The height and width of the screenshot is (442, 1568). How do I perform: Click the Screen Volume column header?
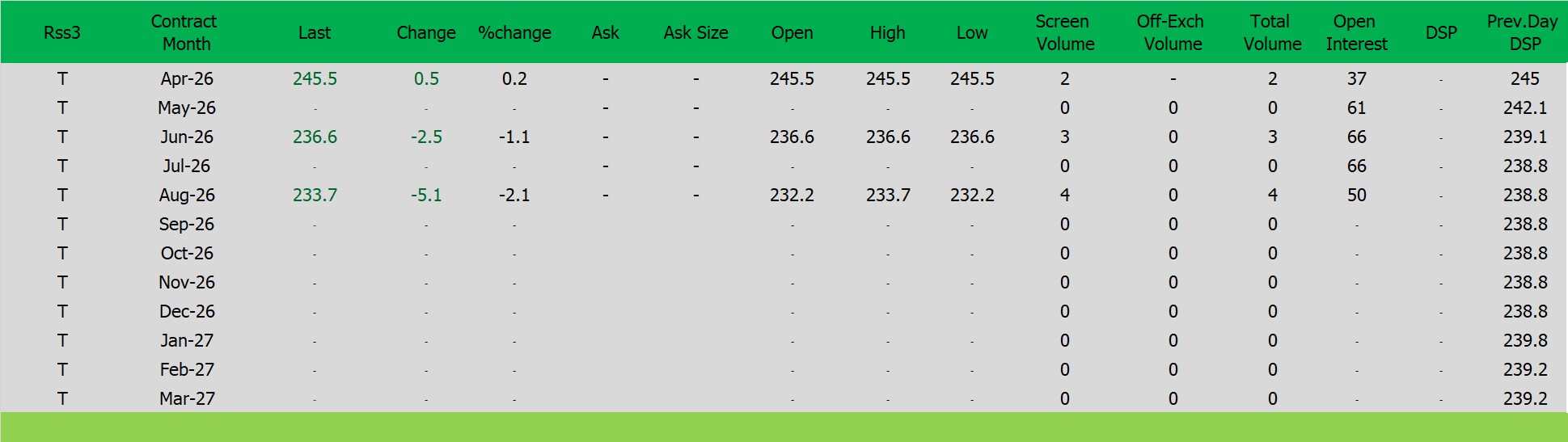pos(1063,32)
